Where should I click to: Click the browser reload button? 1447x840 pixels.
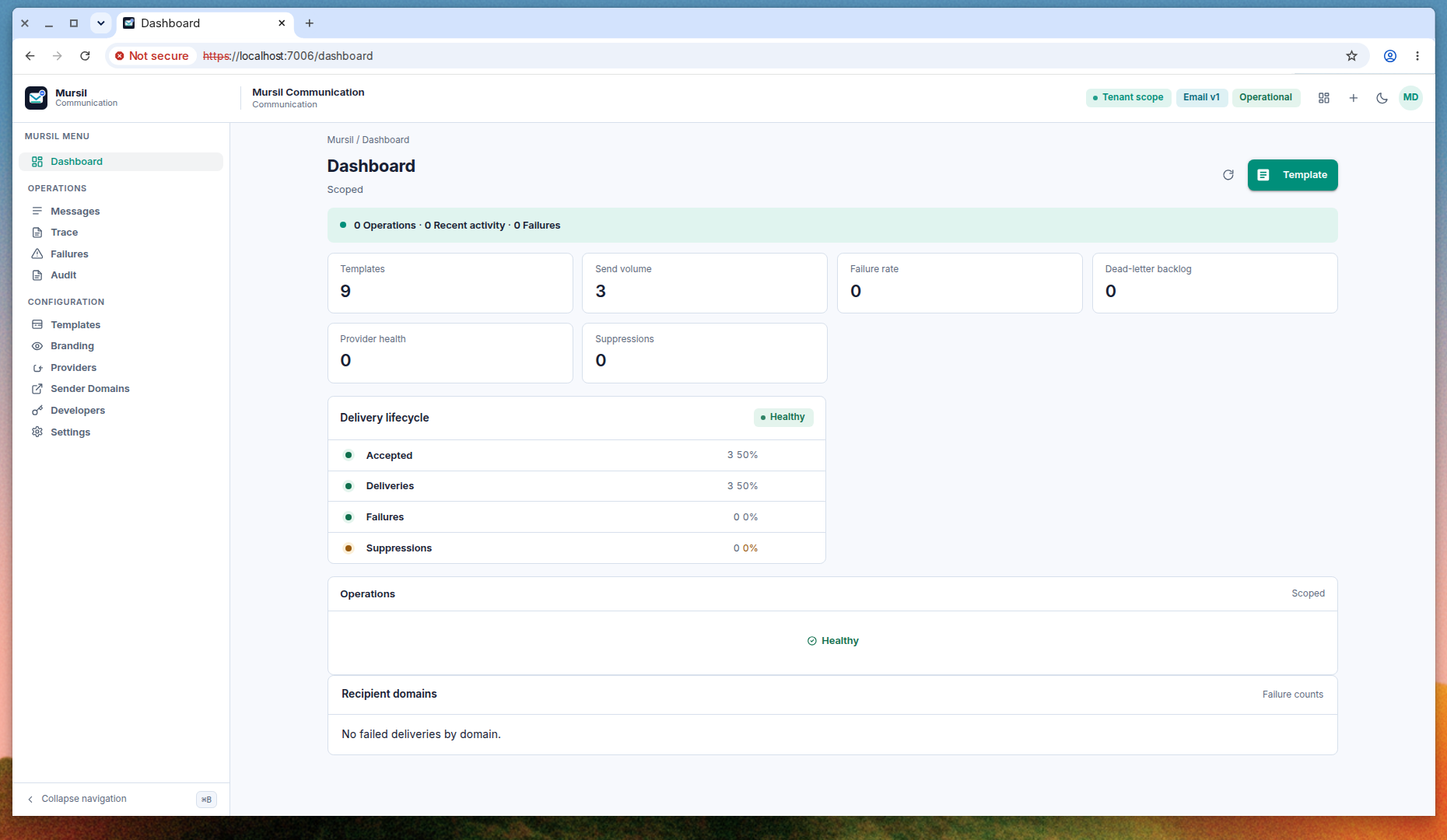pos(85,56)
